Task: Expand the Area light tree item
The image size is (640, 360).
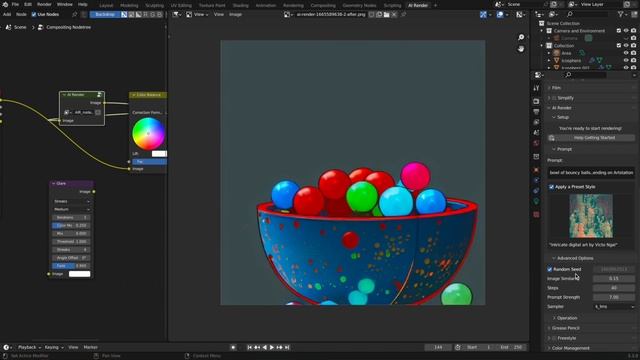Action: click(x=549, y=53)
